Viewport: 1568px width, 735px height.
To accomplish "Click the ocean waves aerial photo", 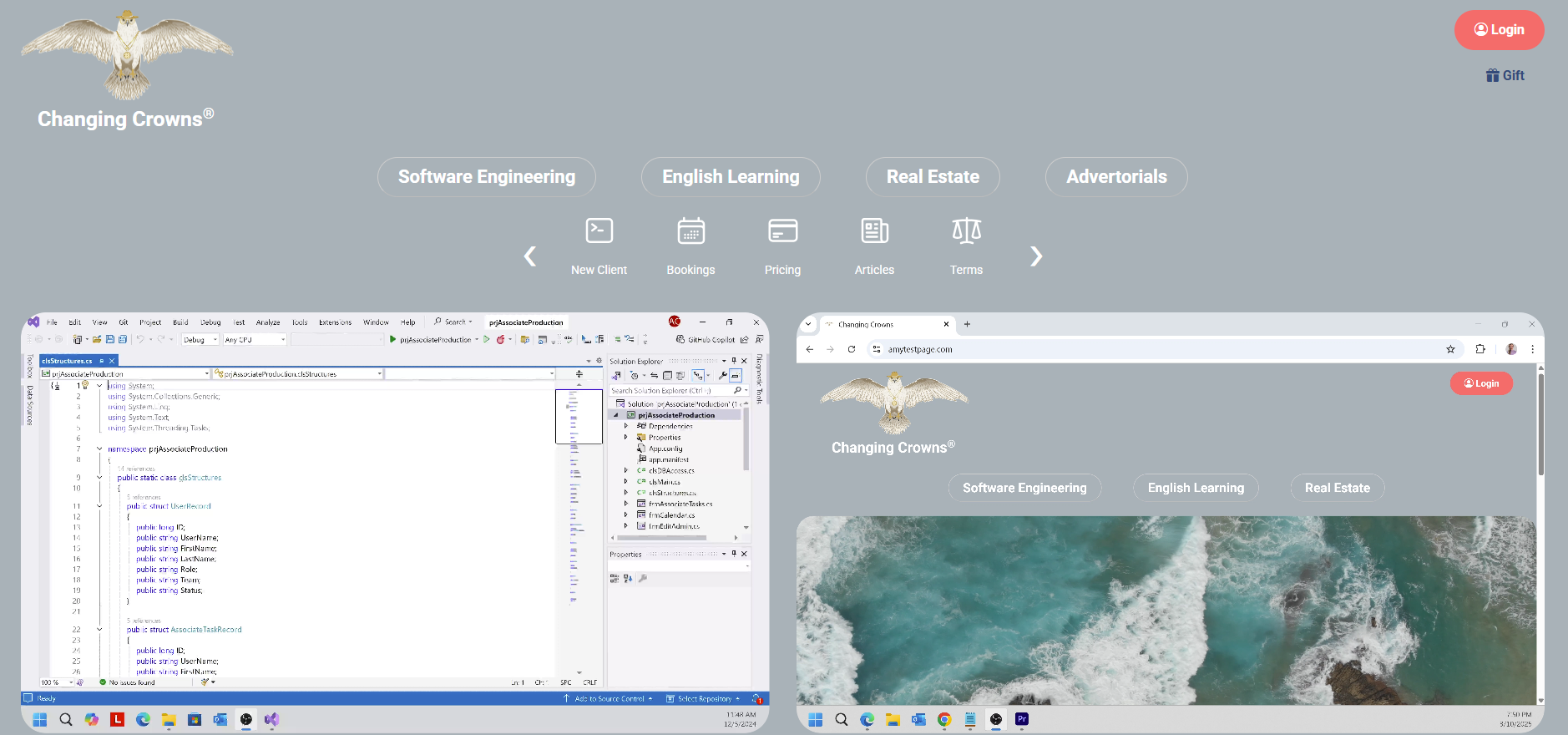I will tap(1166, 610).
